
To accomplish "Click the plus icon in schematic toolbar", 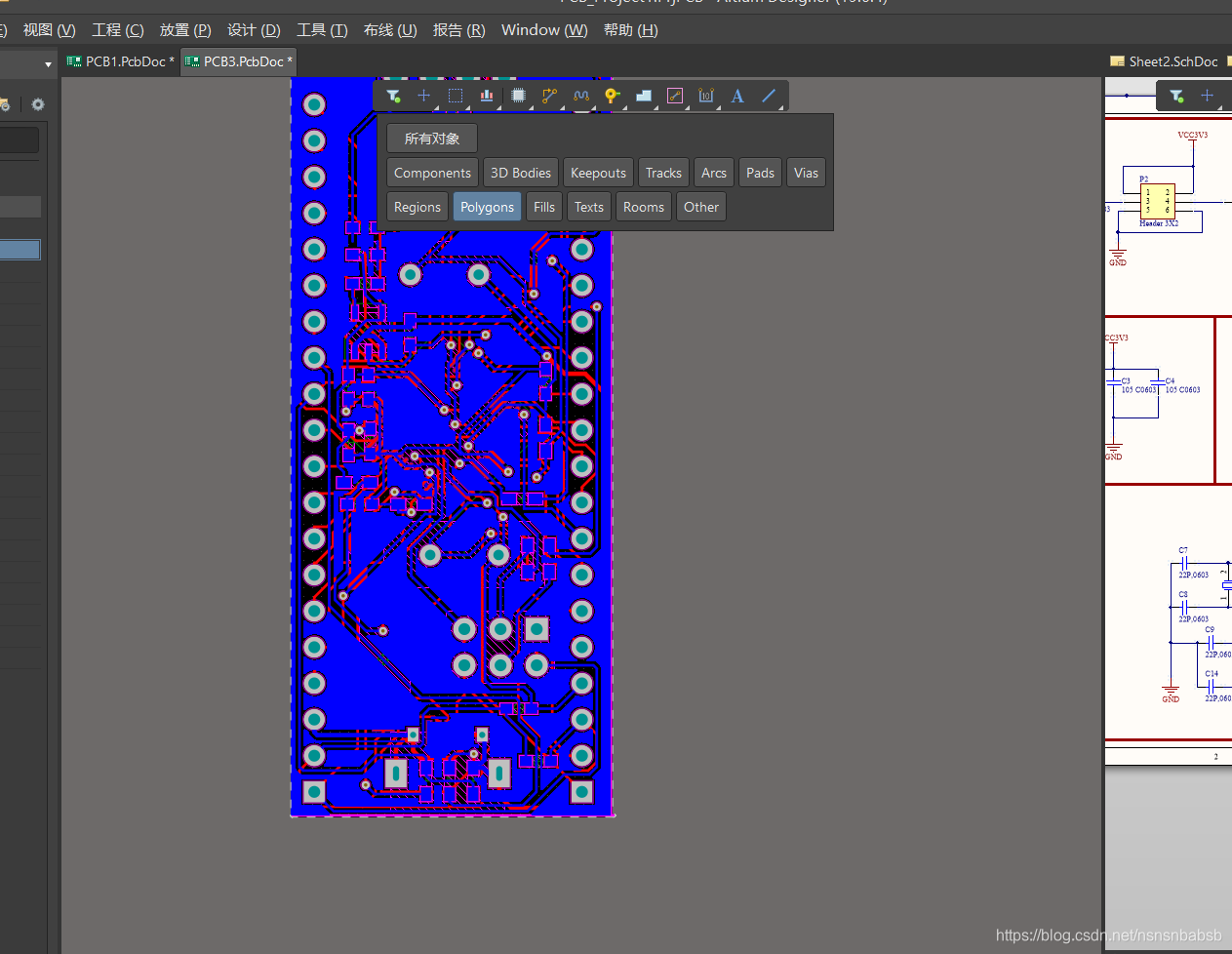I will [1207, 96].
